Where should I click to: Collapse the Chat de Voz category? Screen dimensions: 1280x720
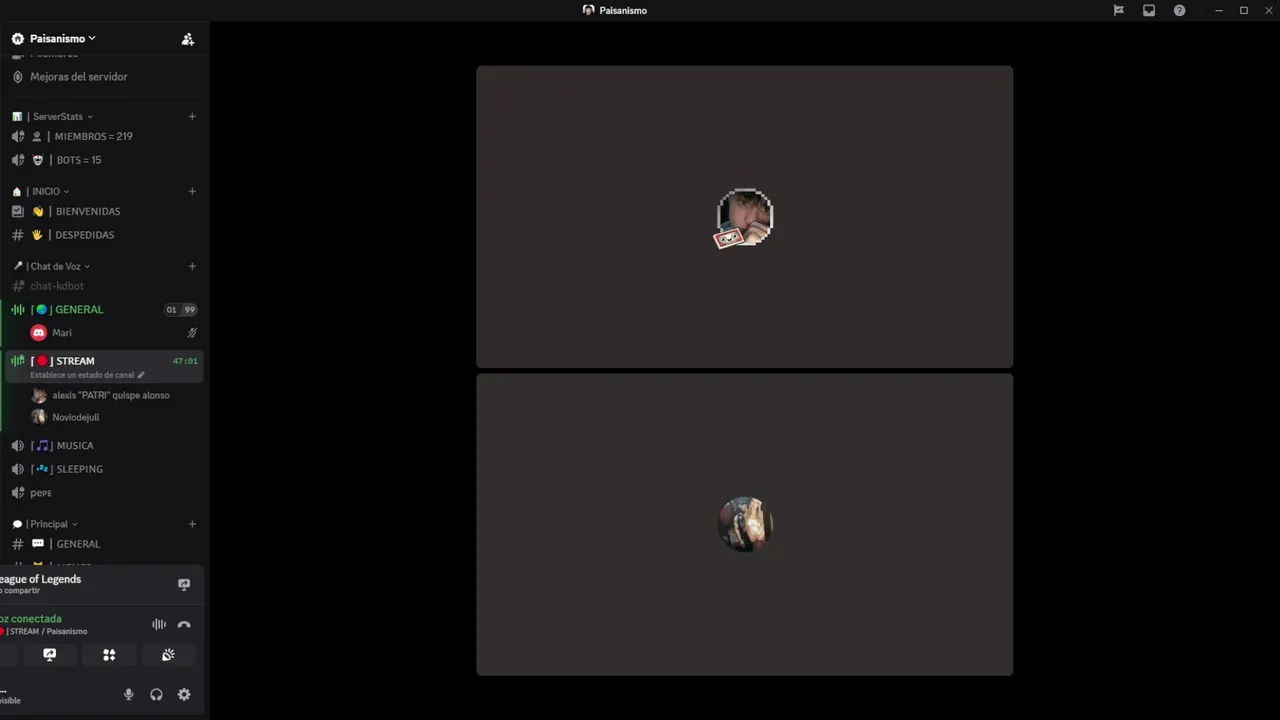pyautogui.click(x=60, y=267)
